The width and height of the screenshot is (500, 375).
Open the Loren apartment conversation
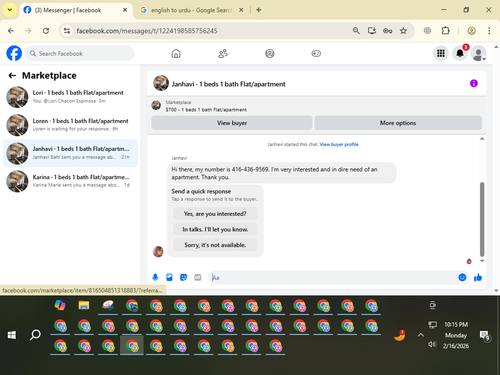coord(70,125)
